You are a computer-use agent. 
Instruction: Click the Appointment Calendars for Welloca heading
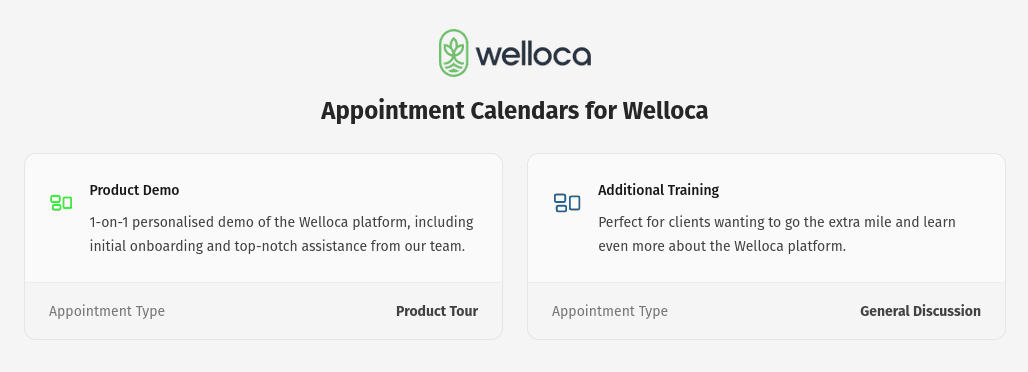(x=515, y=110)
